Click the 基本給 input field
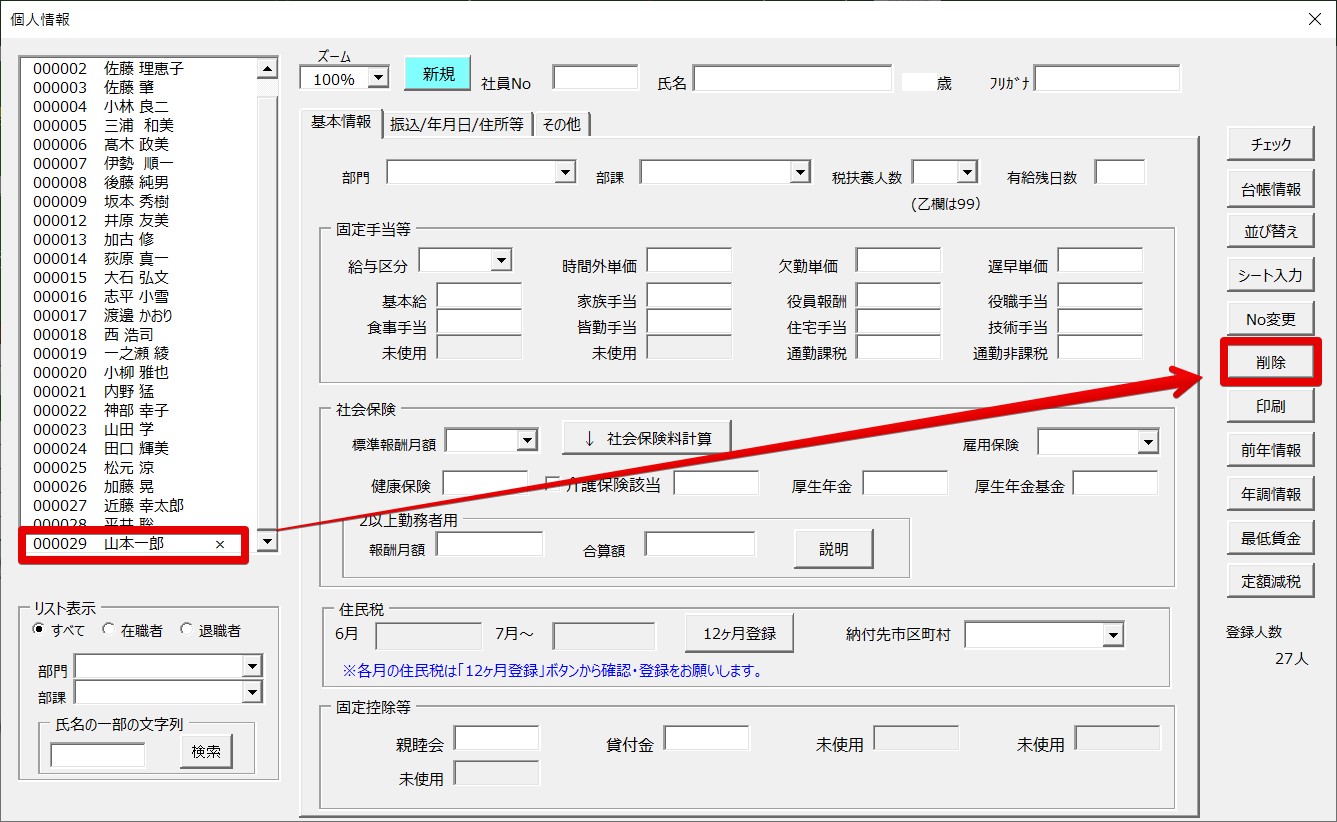 click(479, 296)
